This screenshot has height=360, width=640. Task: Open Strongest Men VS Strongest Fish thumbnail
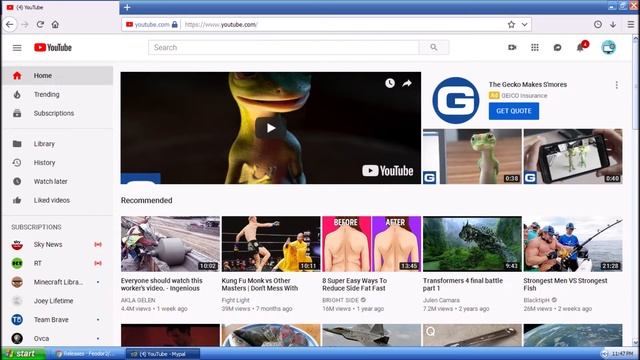[x=573, y=244]
